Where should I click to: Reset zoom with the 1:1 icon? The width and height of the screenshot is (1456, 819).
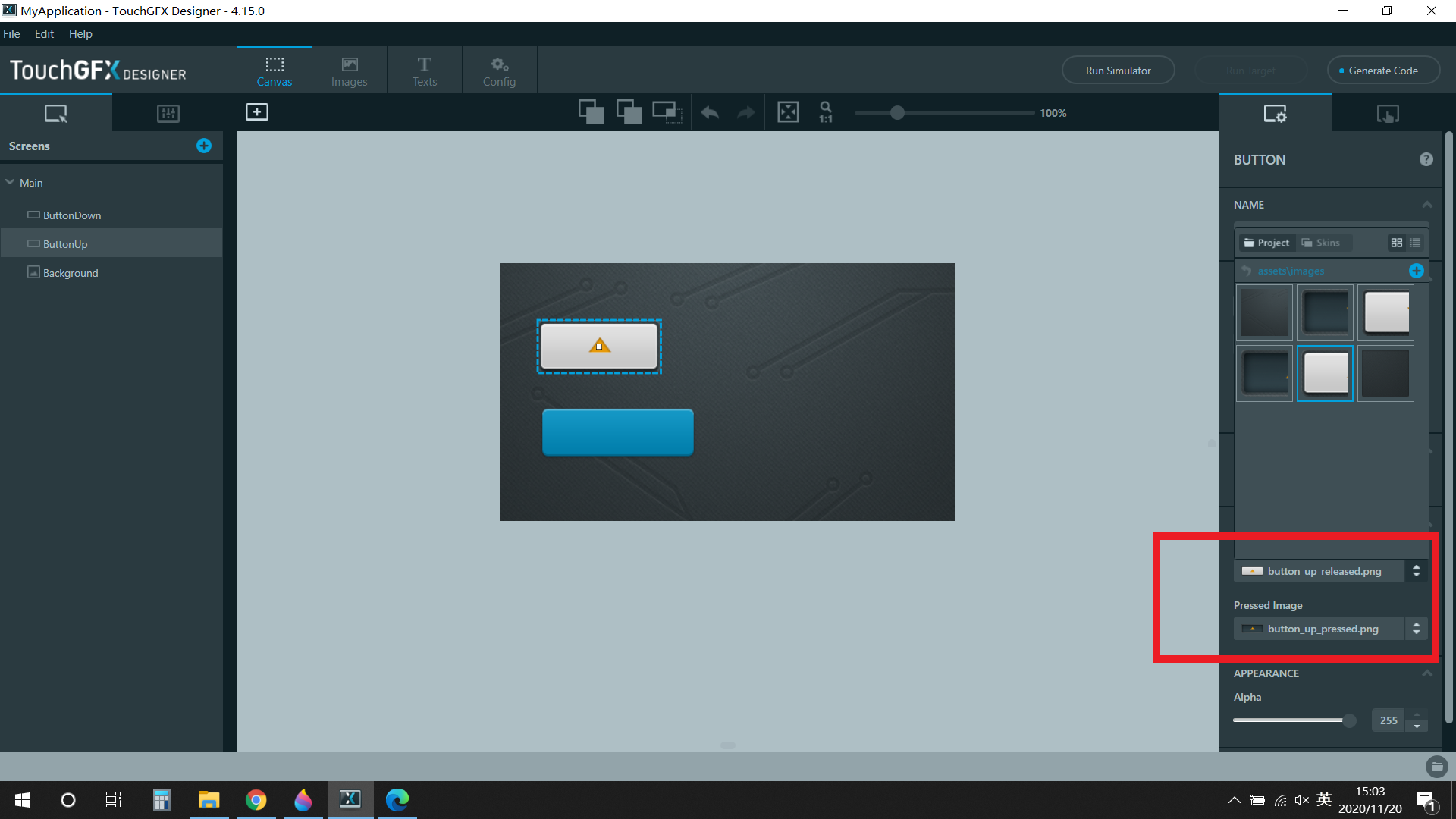(826, 112)
